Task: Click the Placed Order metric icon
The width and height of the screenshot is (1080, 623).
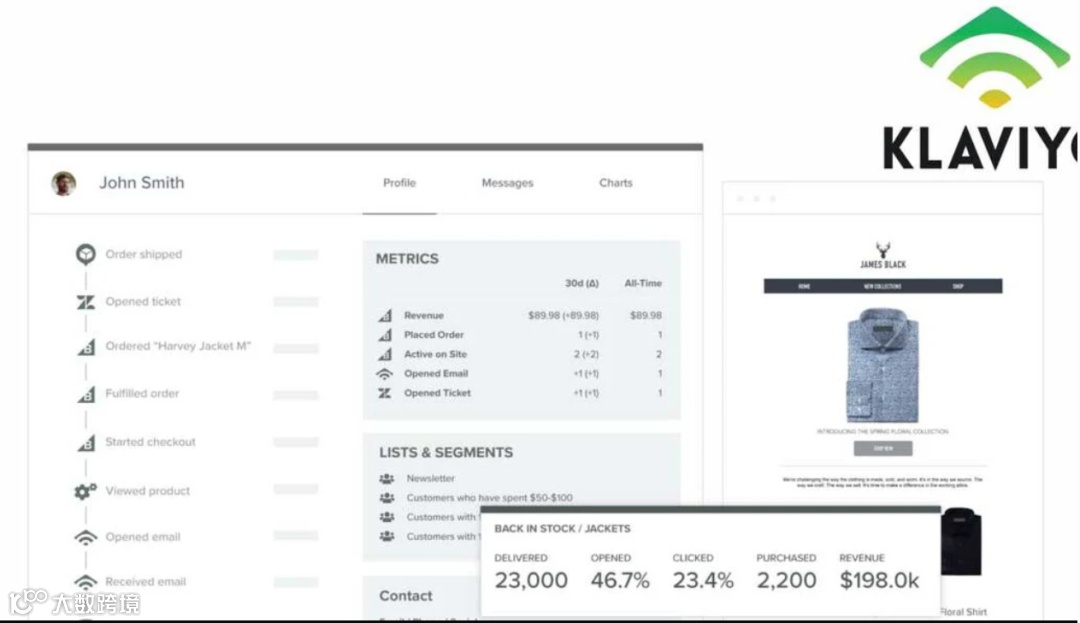Action: [x=385, y=335]
